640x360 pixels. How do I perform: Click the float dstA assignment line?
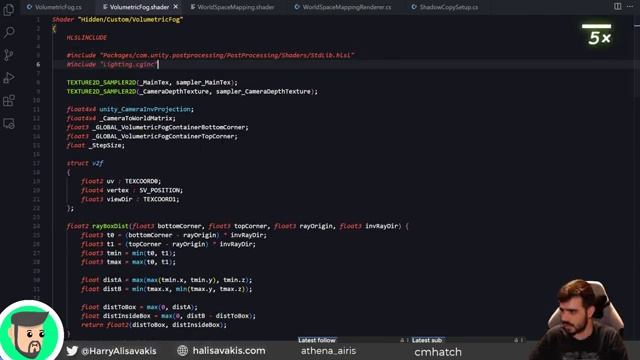(167, 280)
